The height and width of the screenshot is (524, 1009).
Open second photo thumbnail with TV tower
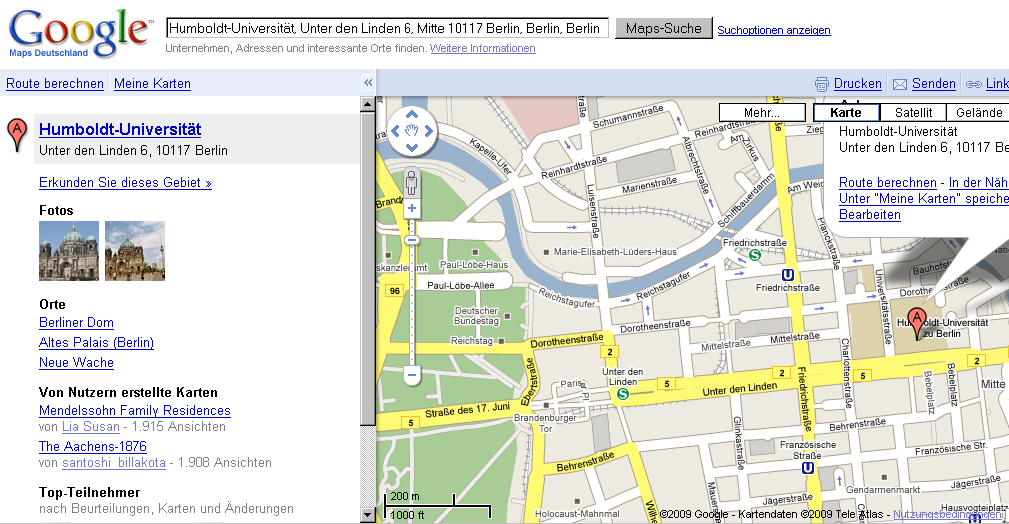135,251
